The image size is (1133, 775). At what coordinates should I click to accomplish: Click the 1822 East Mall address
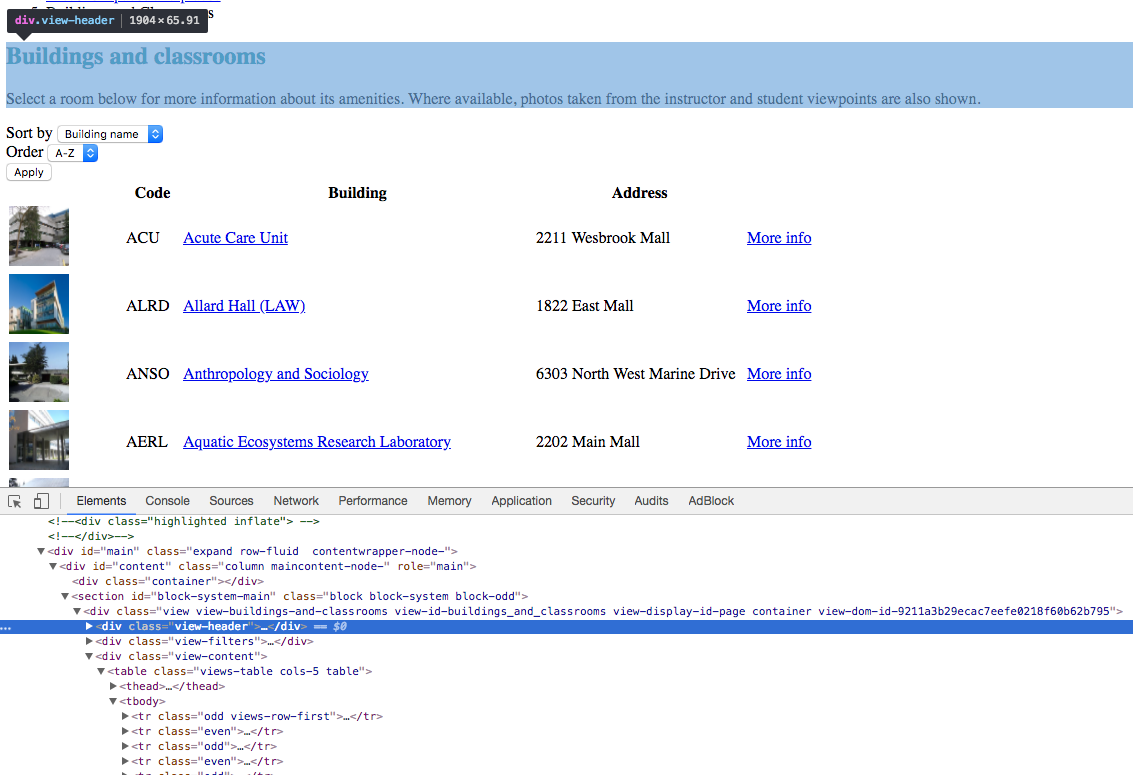[585, 306]
